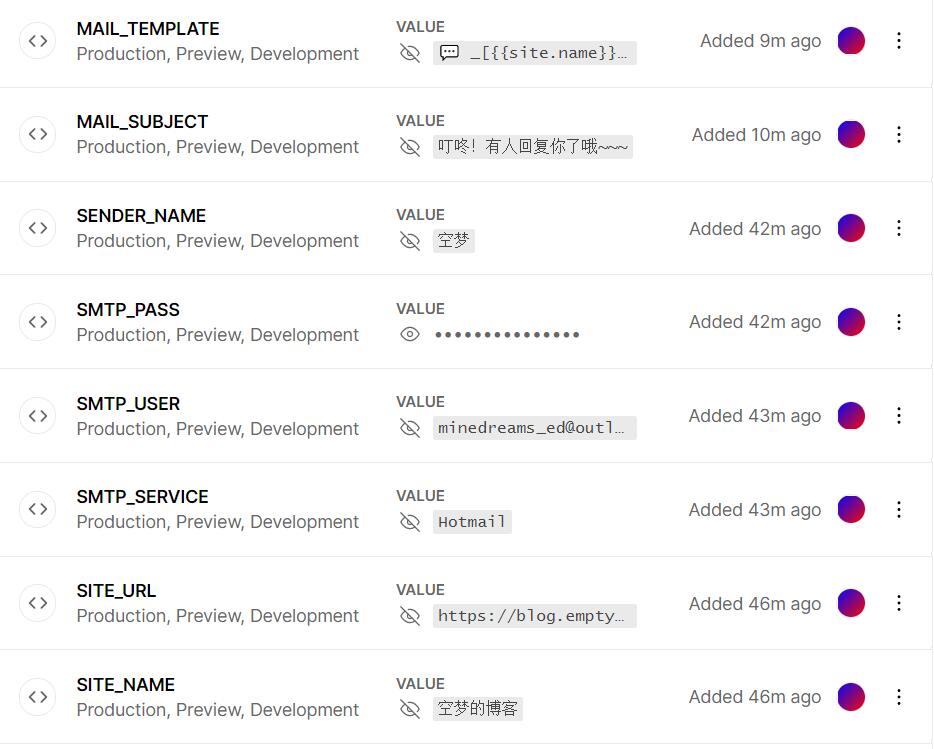Click the https://blog.empty value chip

coord(532,615)
